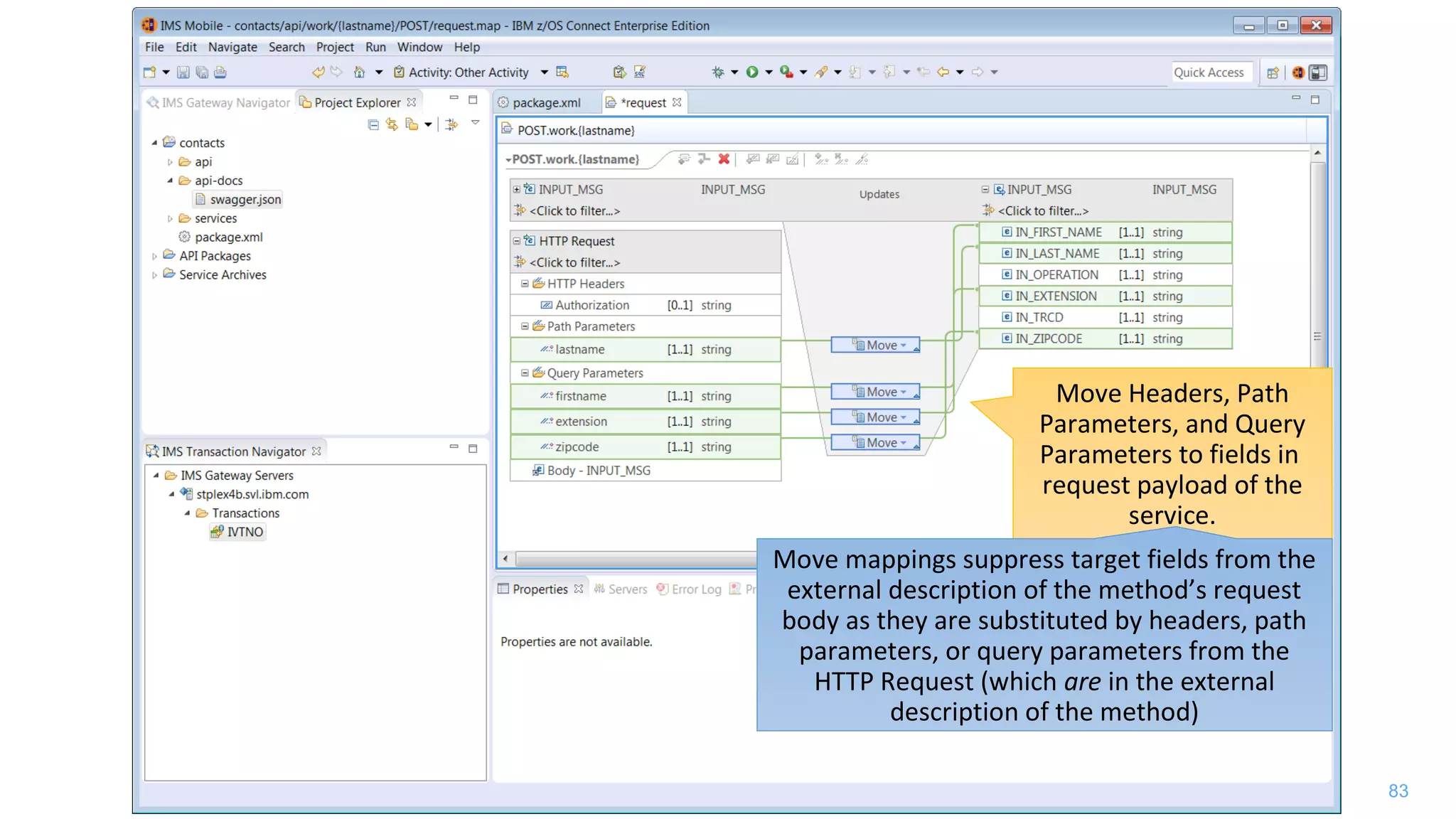Expand the api folder
This screenshot has width=1456, height=819.
coord(170,162)
